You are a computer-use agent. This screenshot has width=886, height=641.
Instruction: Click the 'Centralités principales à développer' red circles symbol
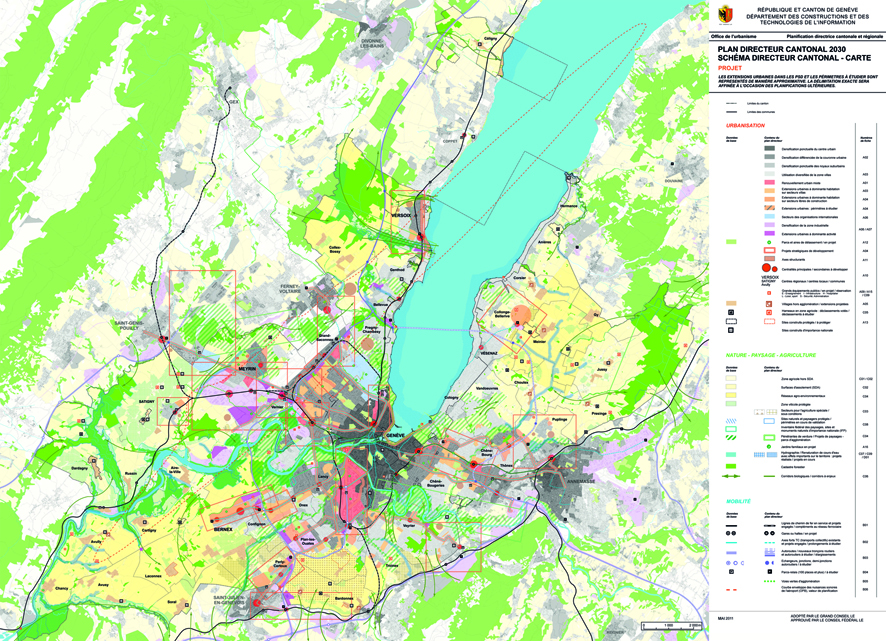(766, 268)
